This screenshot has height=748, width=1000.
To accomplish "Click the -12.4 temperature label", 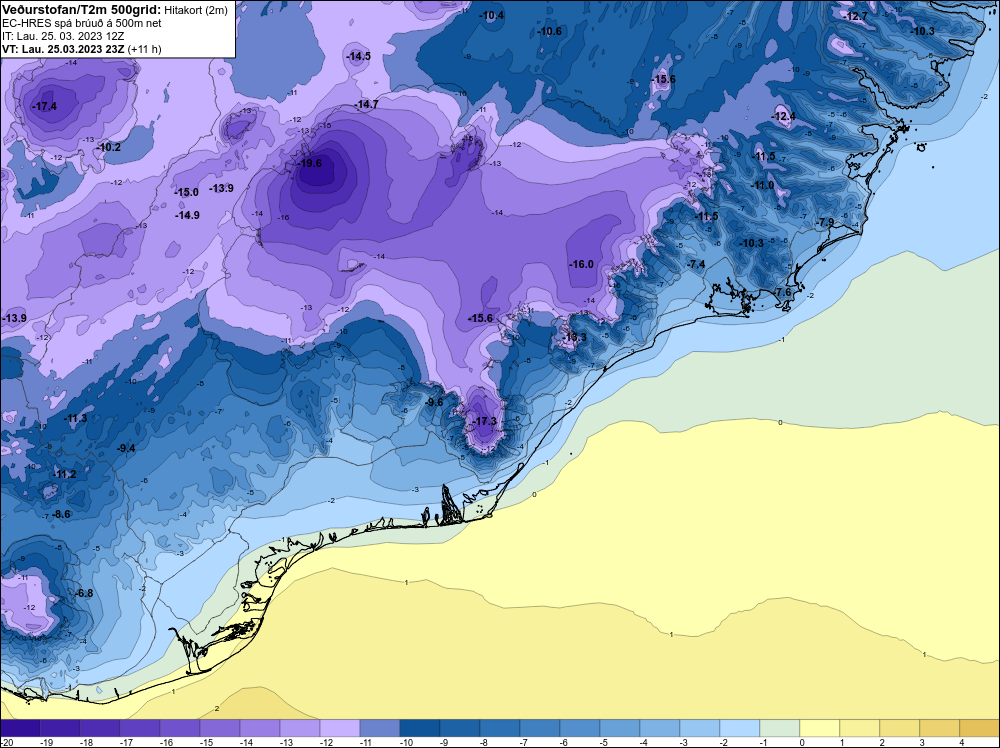I will click(x=784, y=117).
